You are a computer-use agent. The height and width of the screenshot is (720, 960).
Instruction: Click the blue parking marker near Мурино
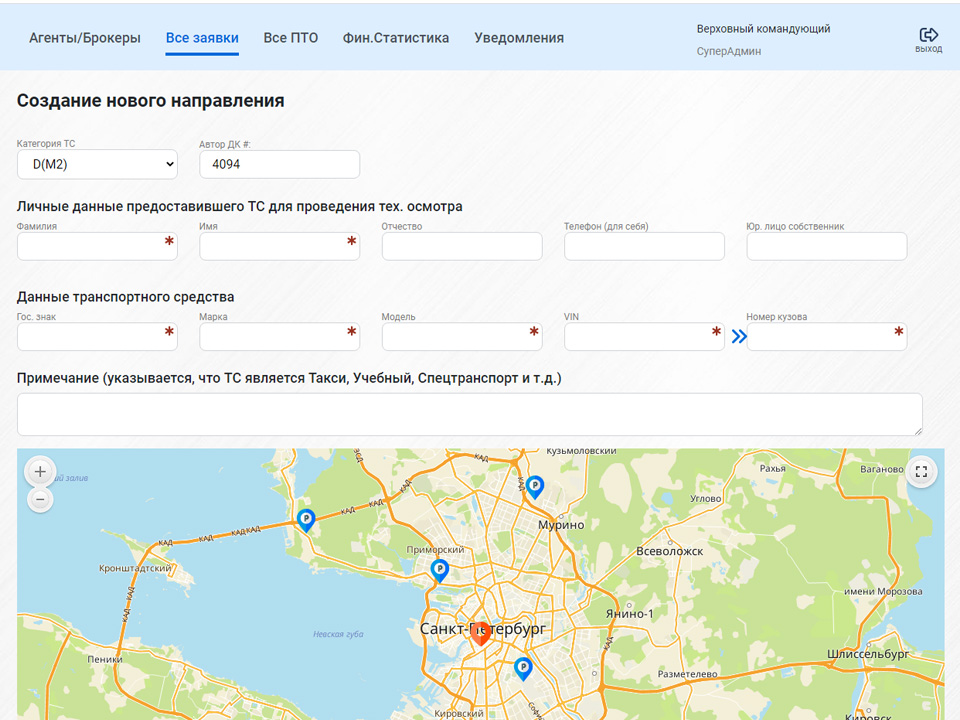(x=535, y=487)
